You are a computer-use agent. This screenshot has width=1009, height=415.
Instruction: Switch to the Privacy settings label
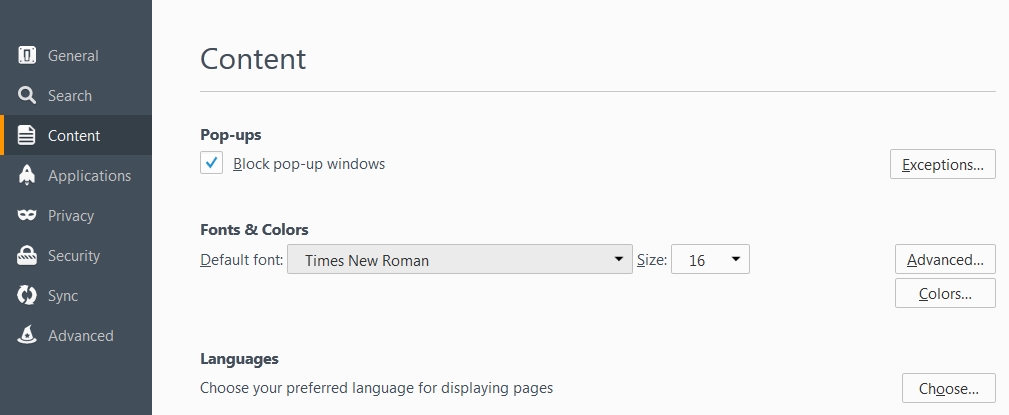[x=71, y=216]
